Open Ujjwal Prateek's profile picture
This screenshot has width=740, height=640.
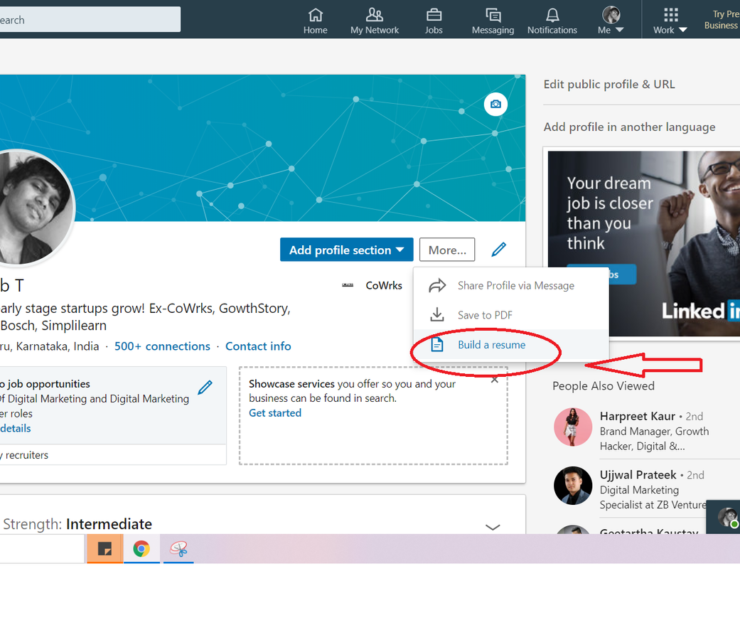click(572, 486)
